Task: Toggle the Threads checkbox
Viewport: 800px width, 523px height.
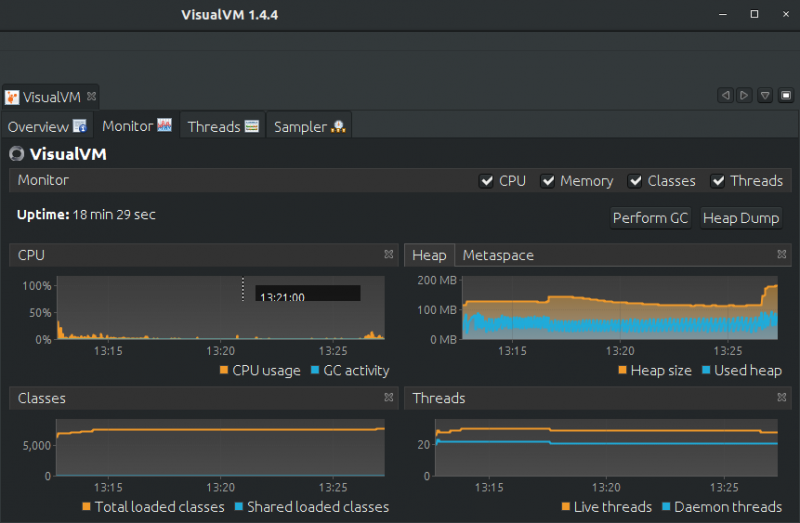Action: (718, 181)
